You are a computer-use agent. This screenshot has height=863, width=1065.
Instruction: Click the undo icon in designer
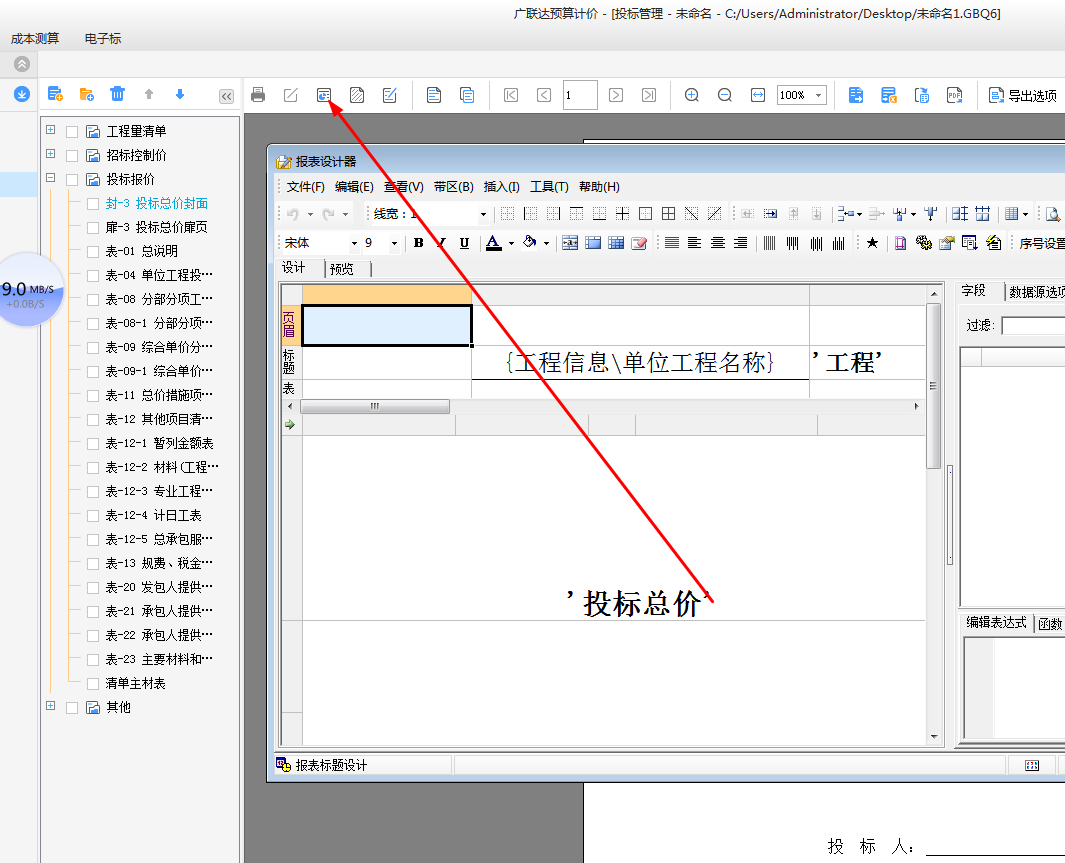pyautogui.click(x=293, y=214)
